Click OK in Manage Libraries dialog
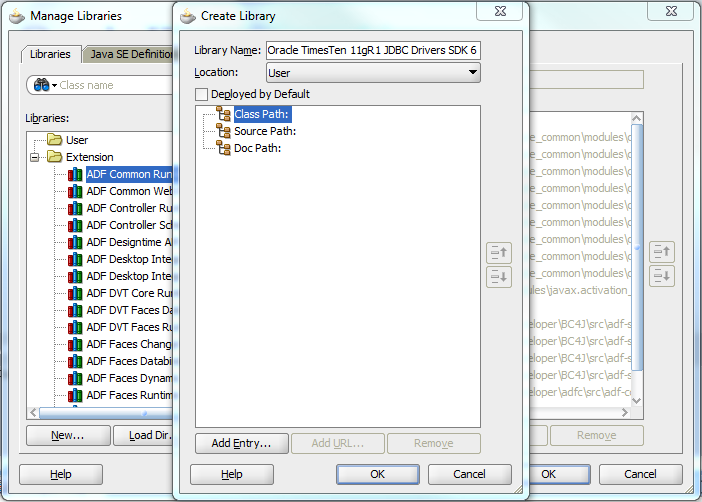 (x=559, y=474)
